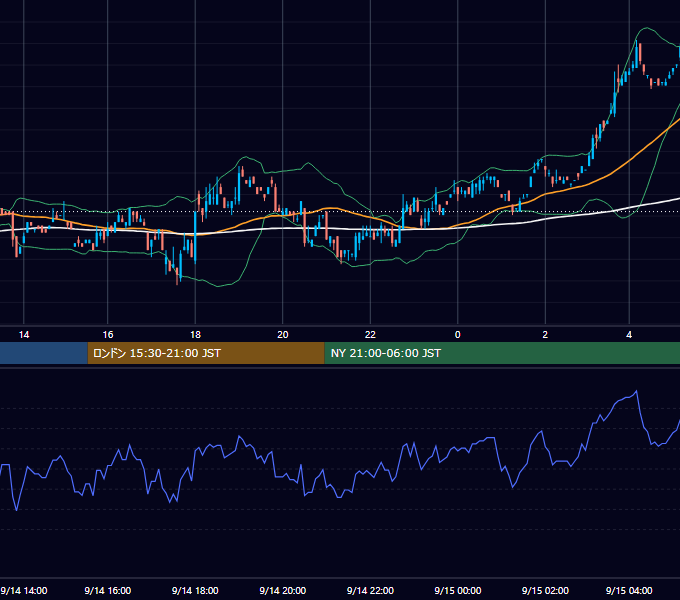Select the 20 hour label on price chart axis
Image resolution: width=680 pixels, height=600 pixels.
pos(283,335)
